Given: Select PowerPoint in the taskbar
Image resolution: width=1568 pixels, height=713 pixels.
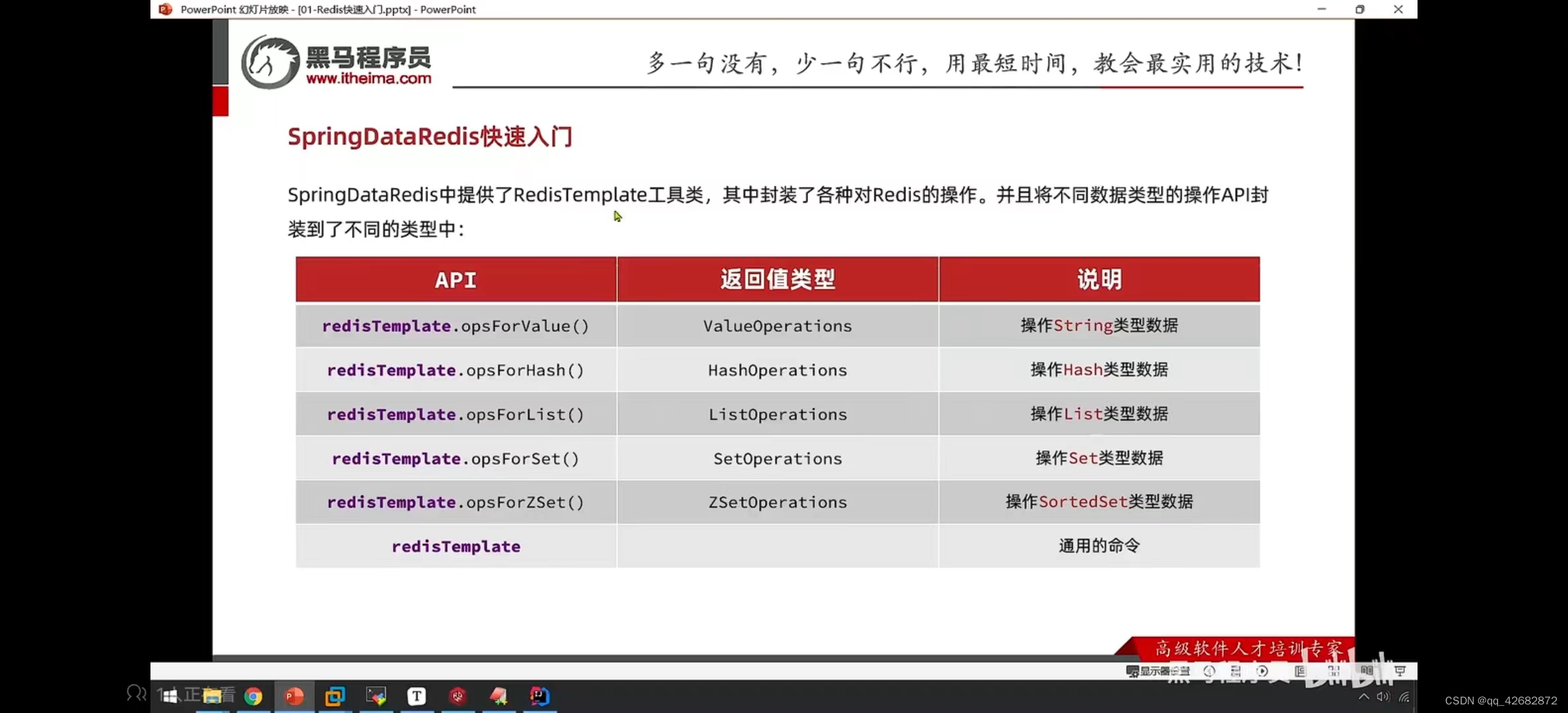Looking at the screenshot, I should coord(294,695).
